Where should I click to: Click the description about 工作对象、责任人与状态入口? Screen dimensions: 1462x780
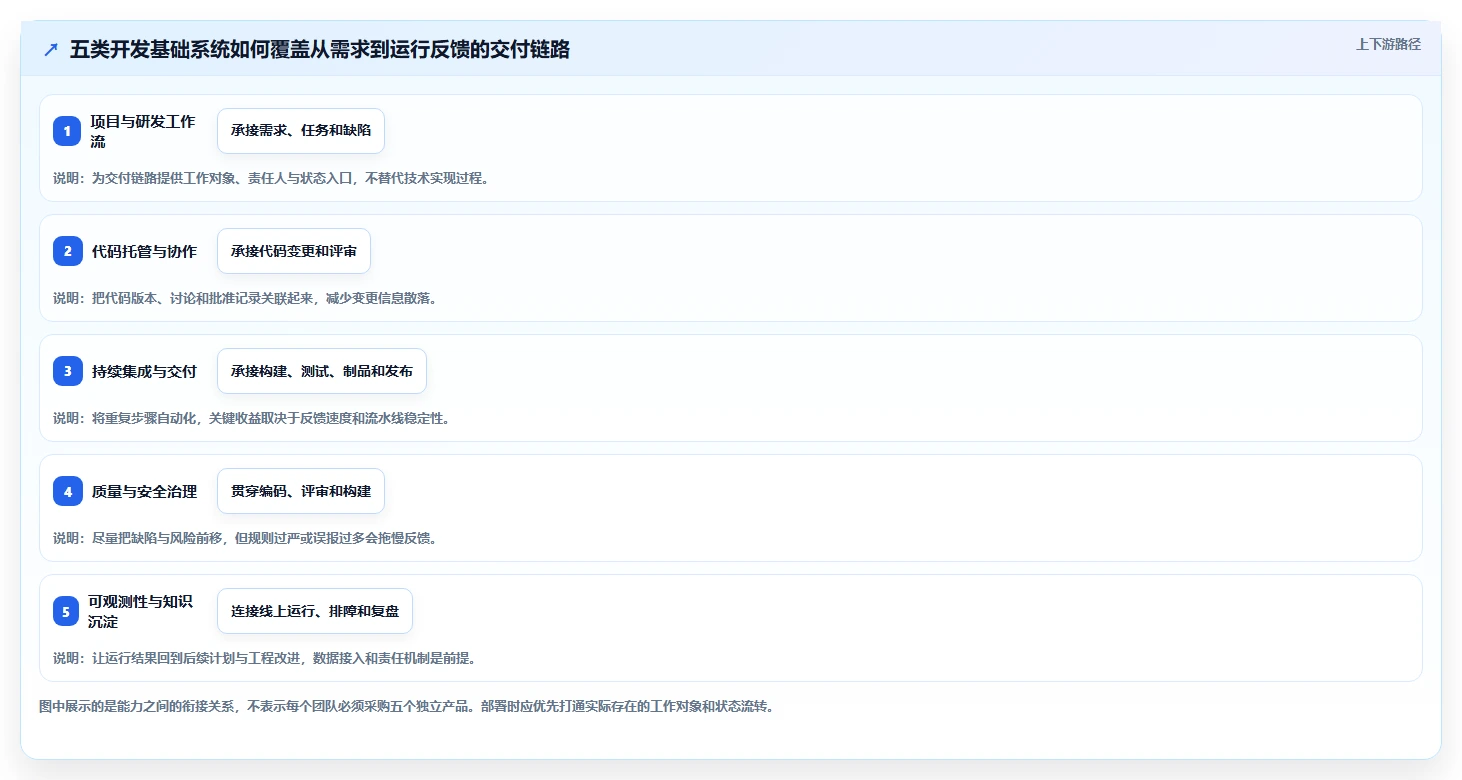pyautogui.click(x=271, y=178)
